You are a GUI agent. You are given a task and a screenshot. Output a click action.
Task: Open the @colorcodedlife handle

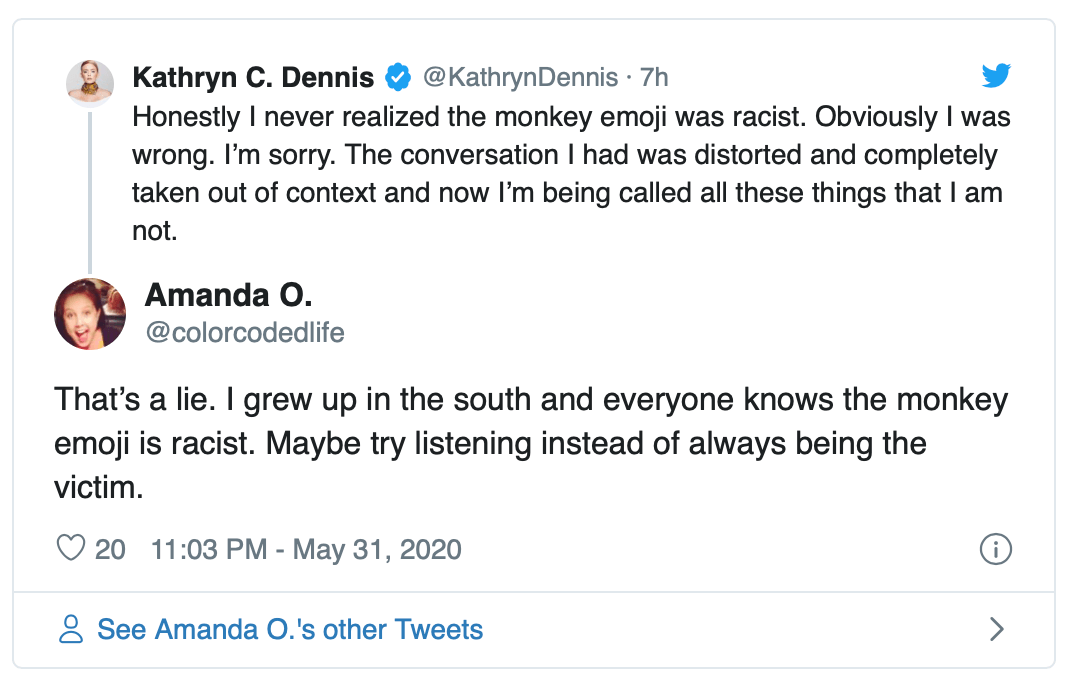click(245, 332)
